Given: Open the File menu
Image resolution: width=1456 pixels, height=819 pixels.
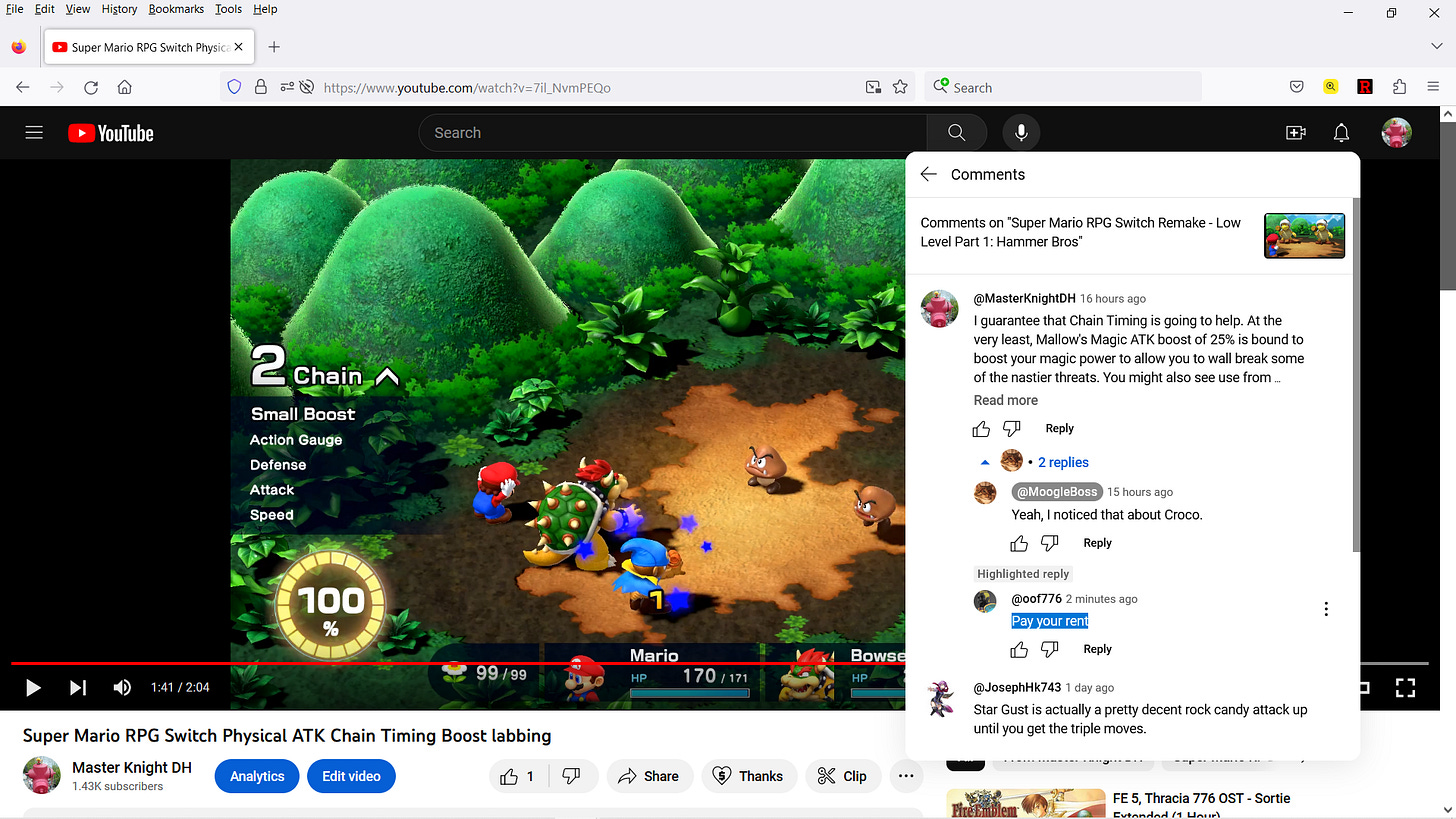Looking at the screenshot, I should tap(14, 9).
